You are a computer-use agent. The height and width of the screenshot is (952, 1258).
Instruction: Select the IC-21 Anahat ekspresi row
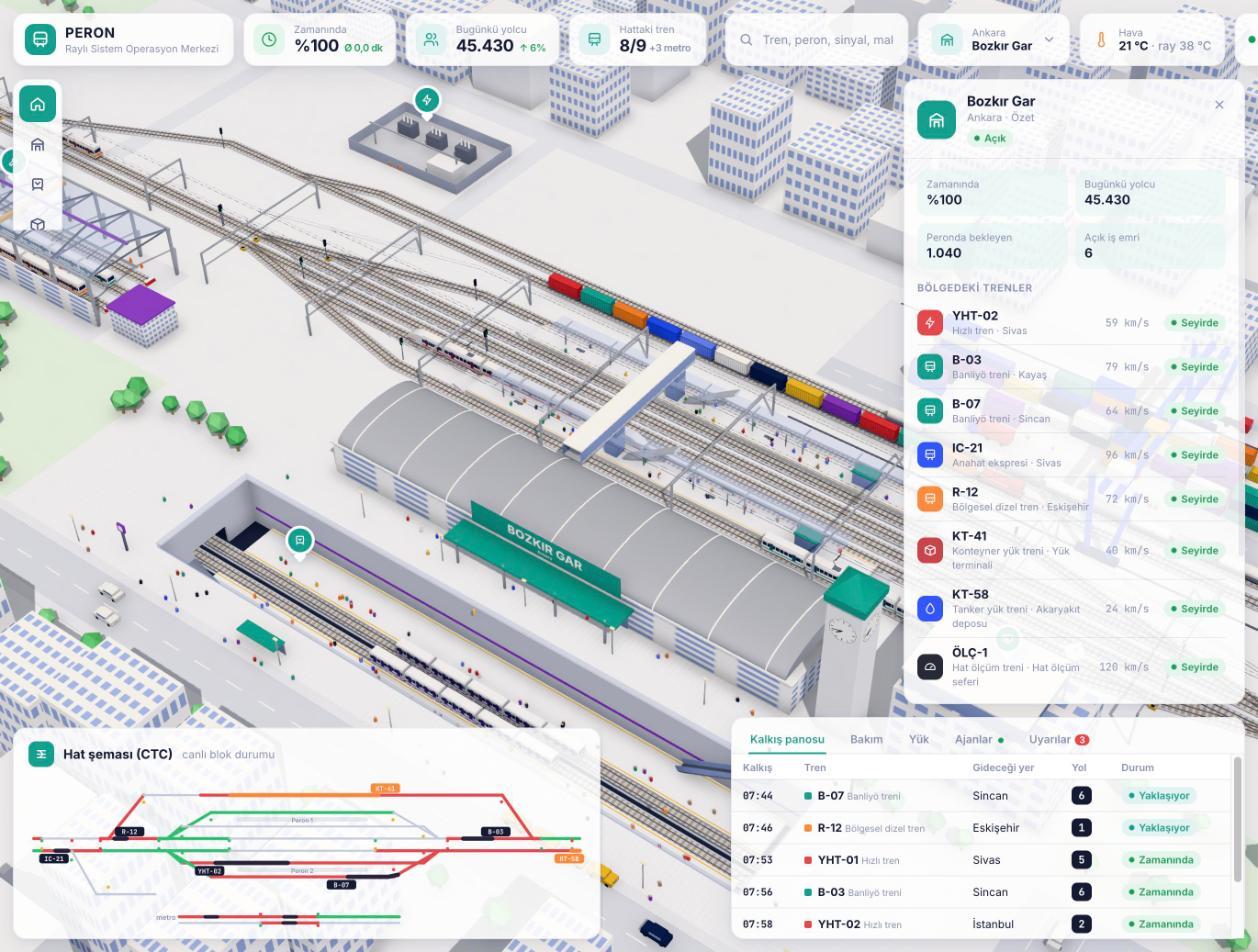[1071, 454]
